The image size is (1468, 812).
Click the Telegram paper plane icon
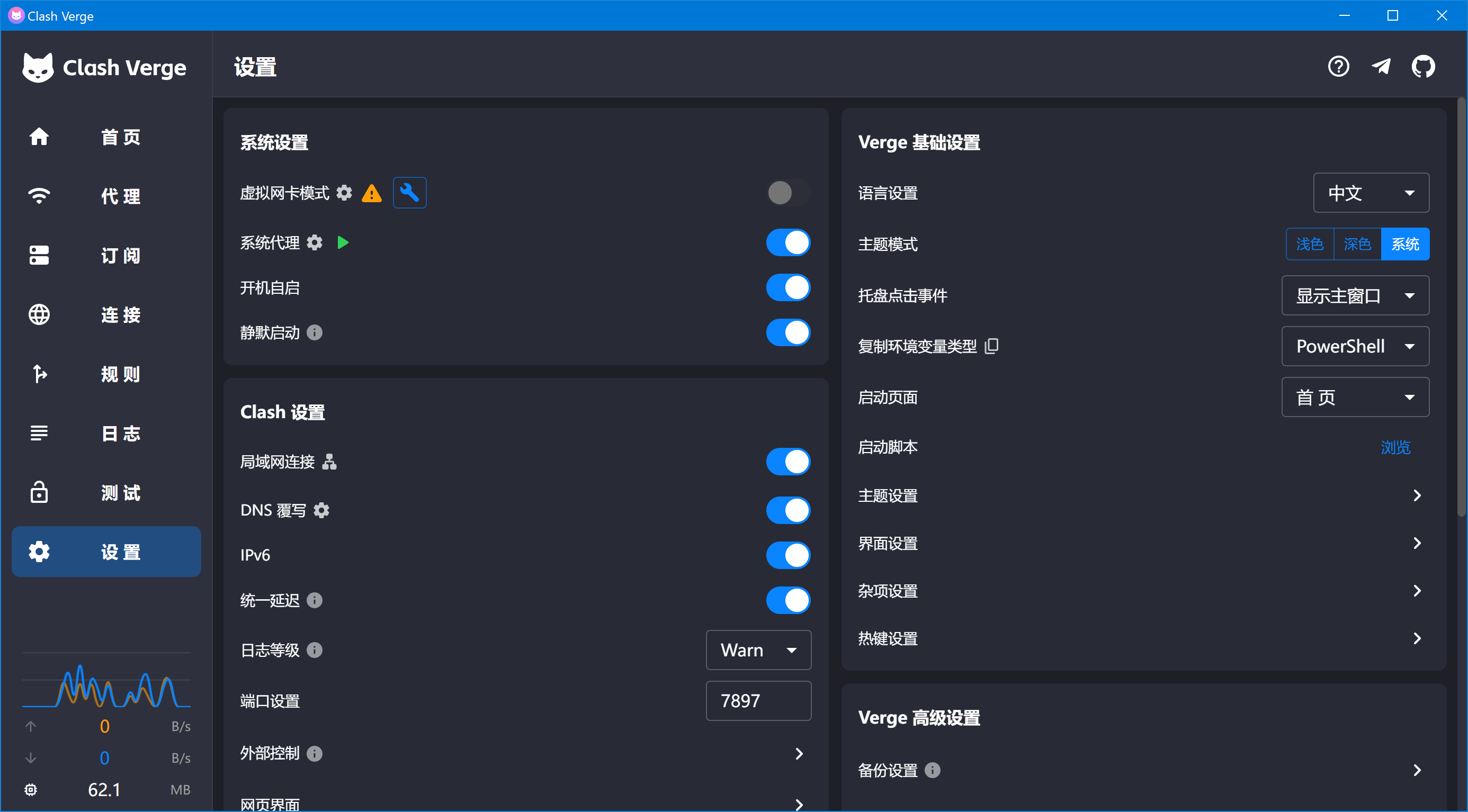[1380, 67]
